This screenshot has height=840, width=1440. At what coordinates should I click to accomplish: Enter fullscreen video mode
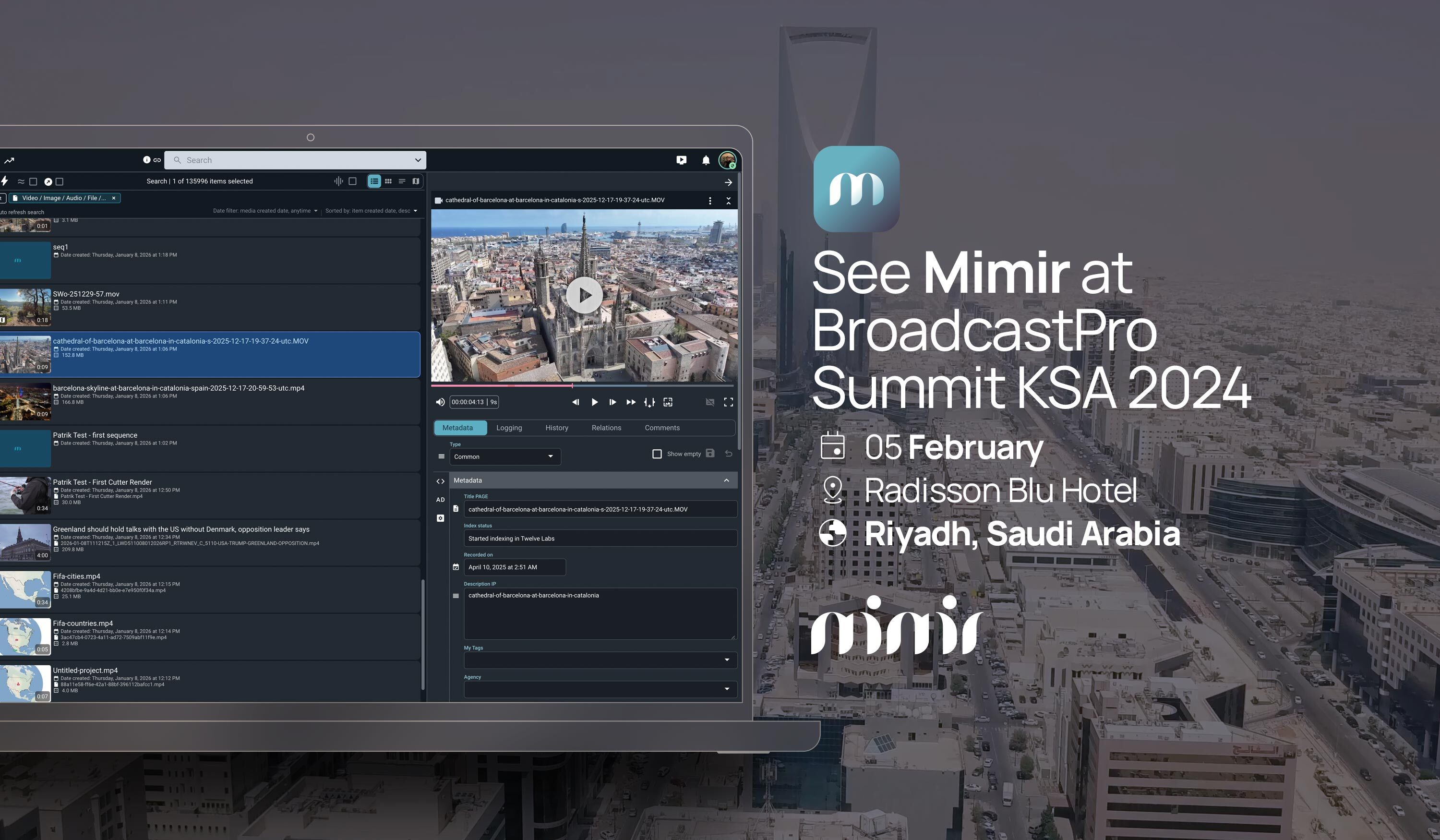click(729, 402)
